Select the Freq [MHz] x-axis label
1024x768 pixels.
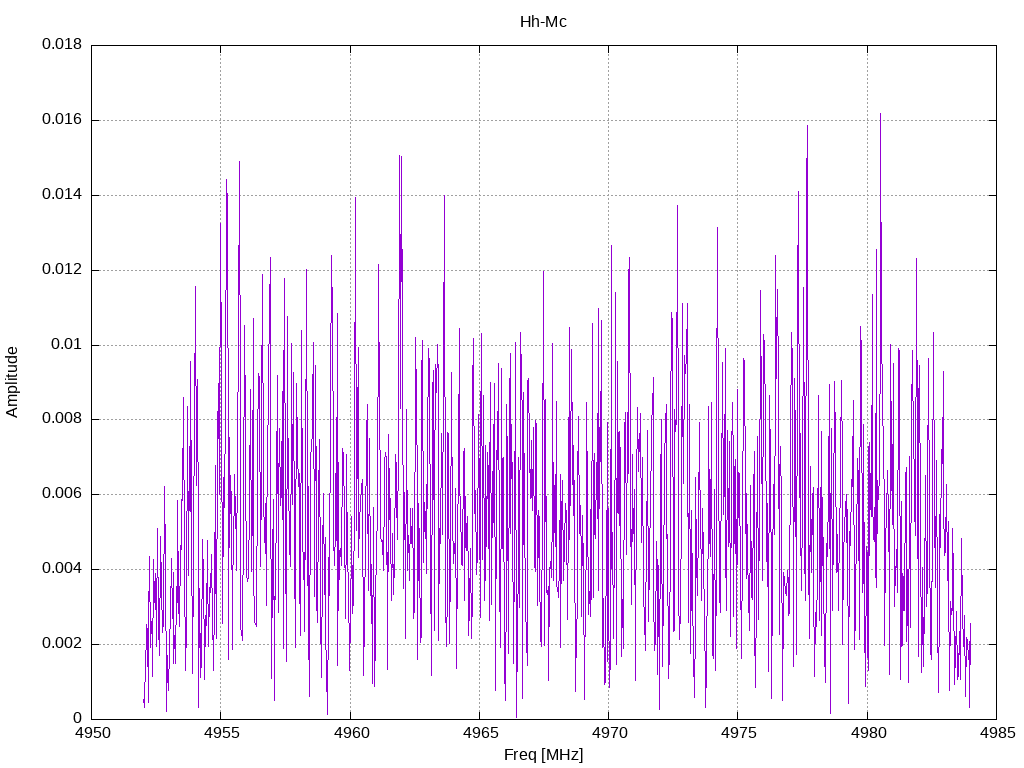coord(543,755)
